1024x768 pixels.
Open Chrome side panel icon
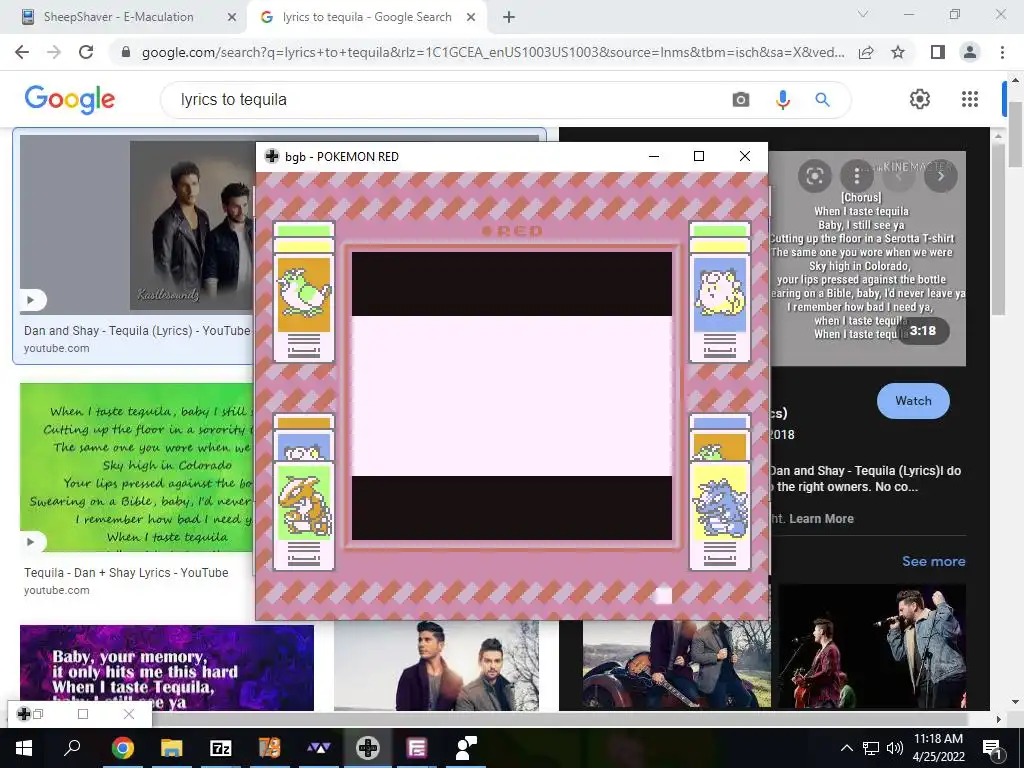(938, 52)
